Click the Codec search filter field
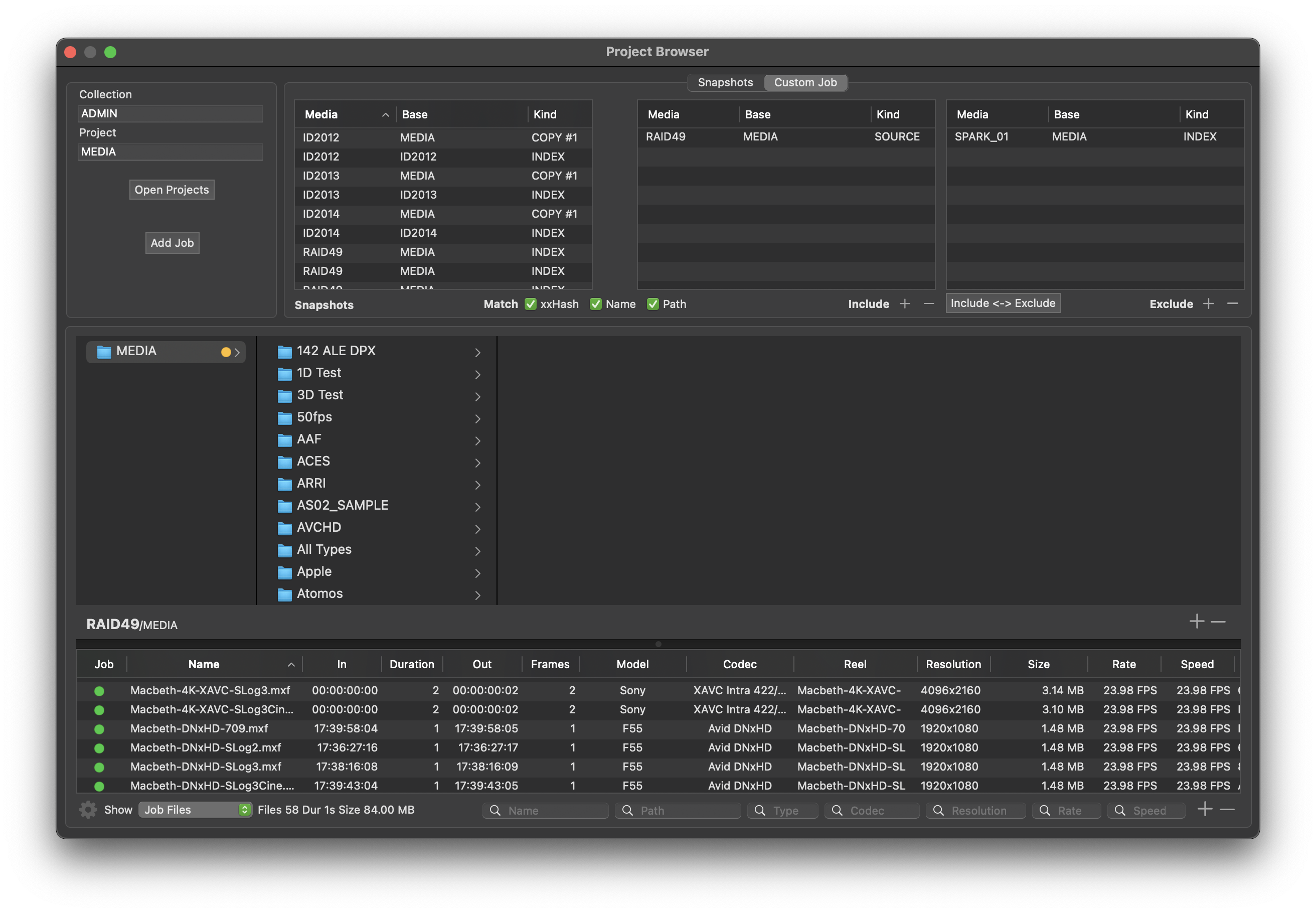The width and height of the screenshot is (1316, 913). 872,811
